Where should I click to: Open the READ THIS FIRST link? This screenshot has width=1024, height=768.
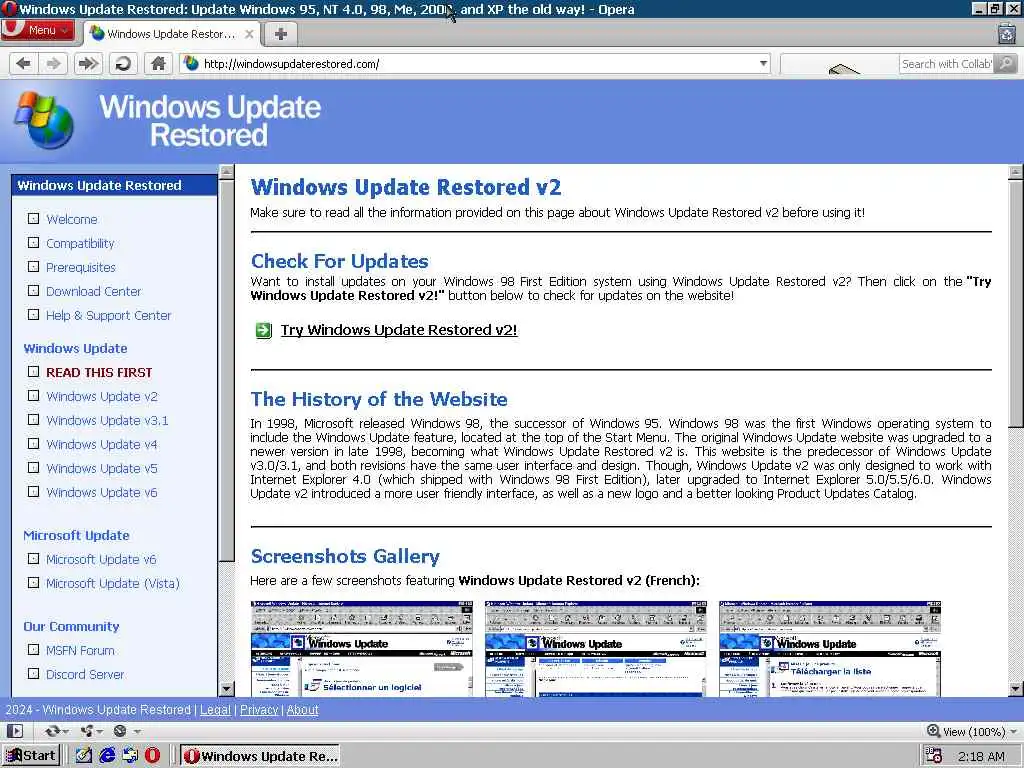[x=99, y=372]
